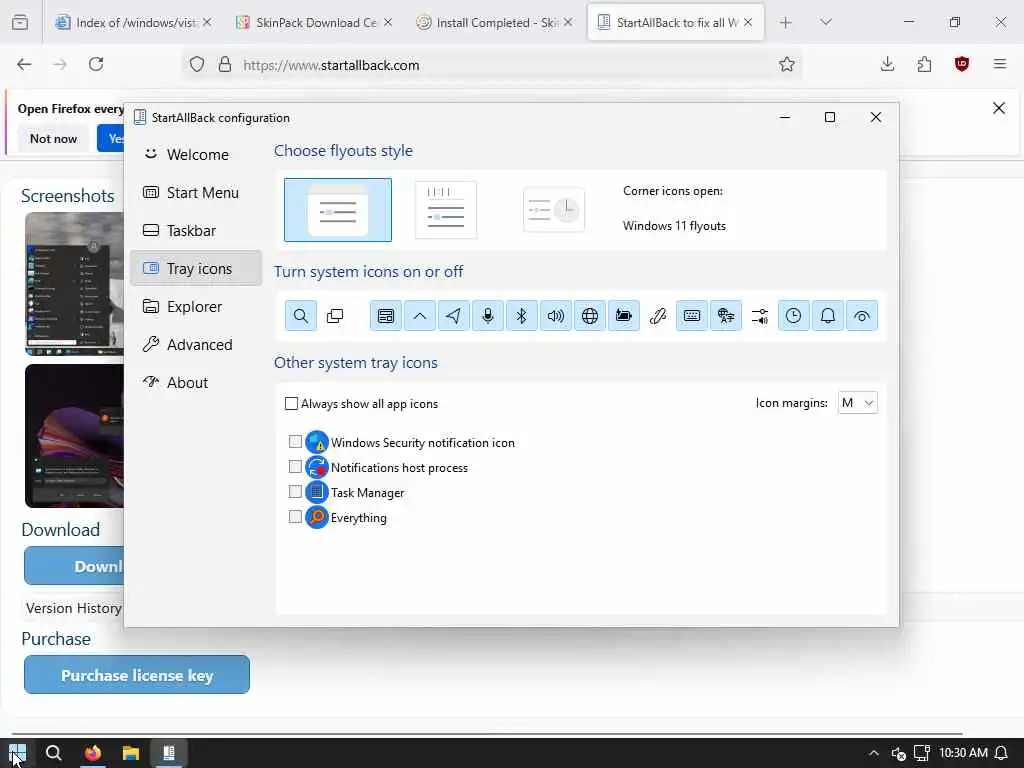This screenshot has height=768, width=1024.
Task: Click the address bar URL field
Action: pyautogui.click(x=492, y=65)
